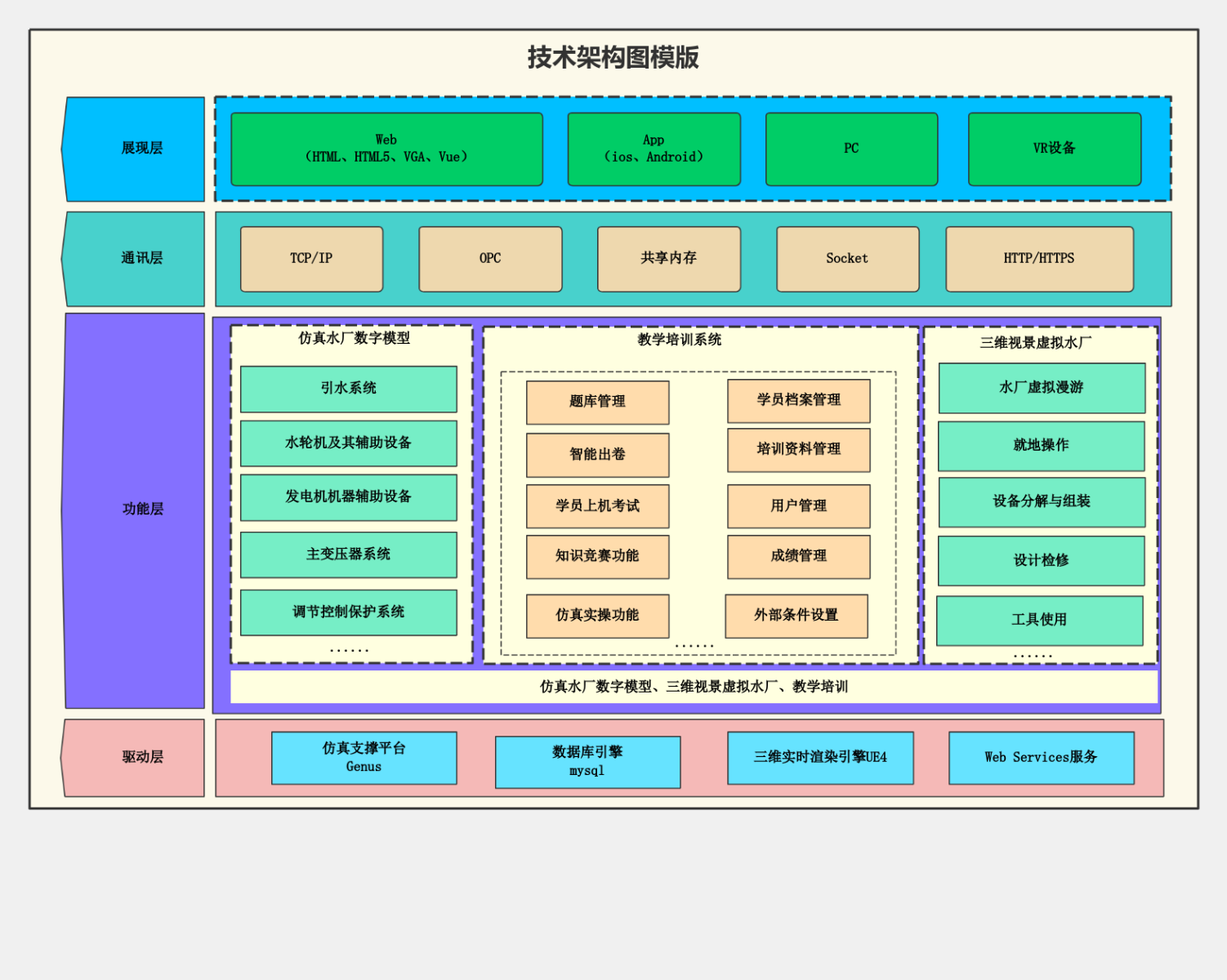Click the Web Services服务 block
Screen dimensions: 1227x980
(1042, 757)
